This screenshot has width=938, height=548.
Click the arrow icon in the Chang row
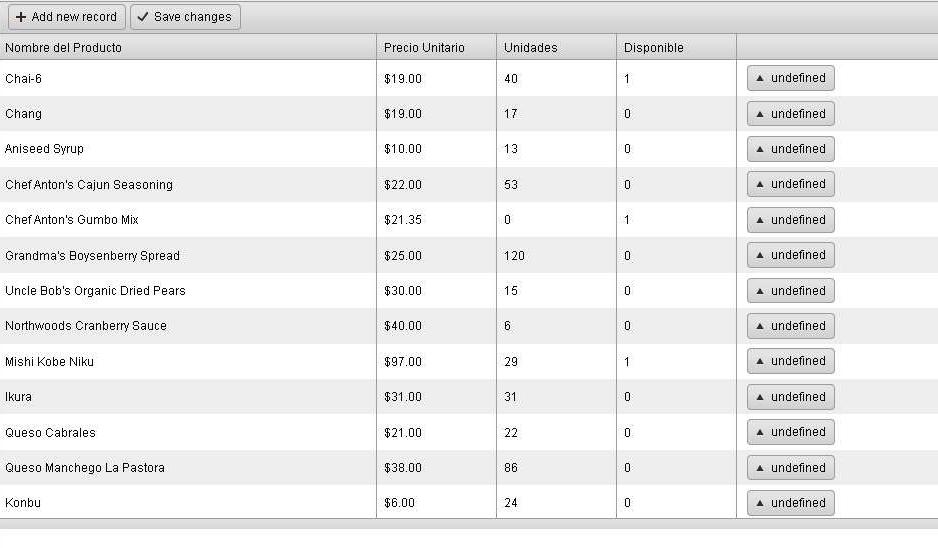coord(760,114)
